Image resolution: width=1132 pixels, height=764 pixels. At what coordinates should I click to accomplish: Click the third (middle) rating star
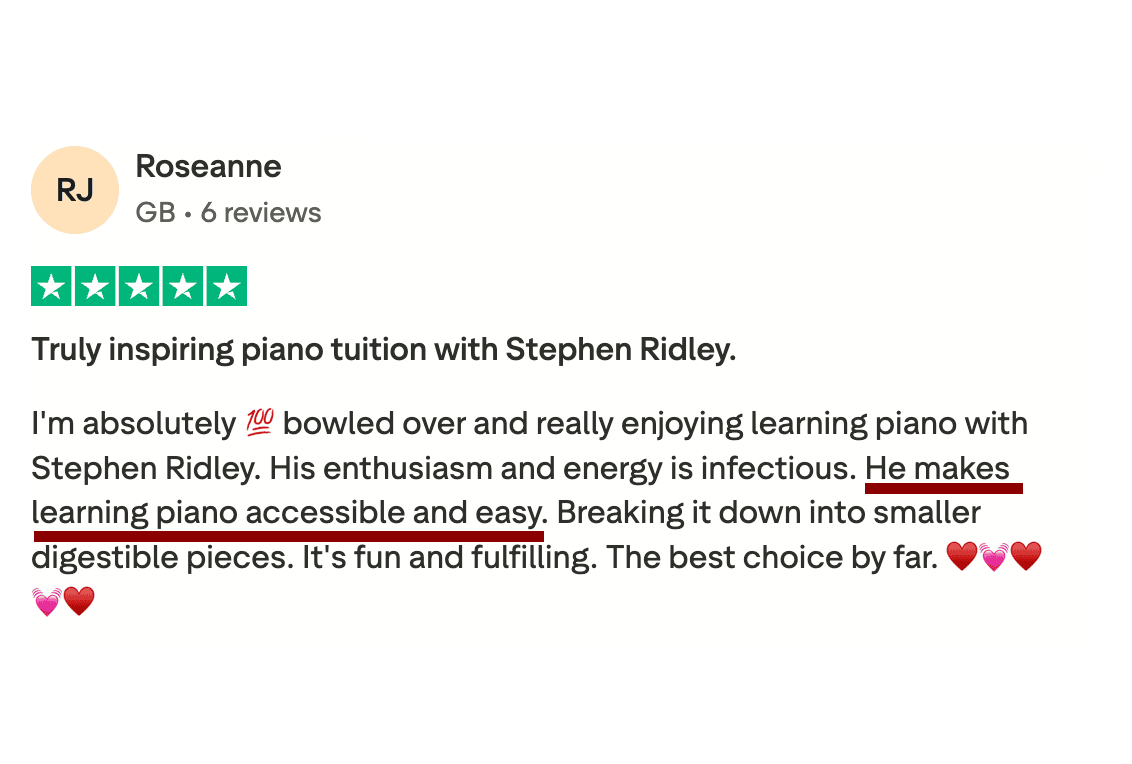pyautogui.click(x=139, y=287)
